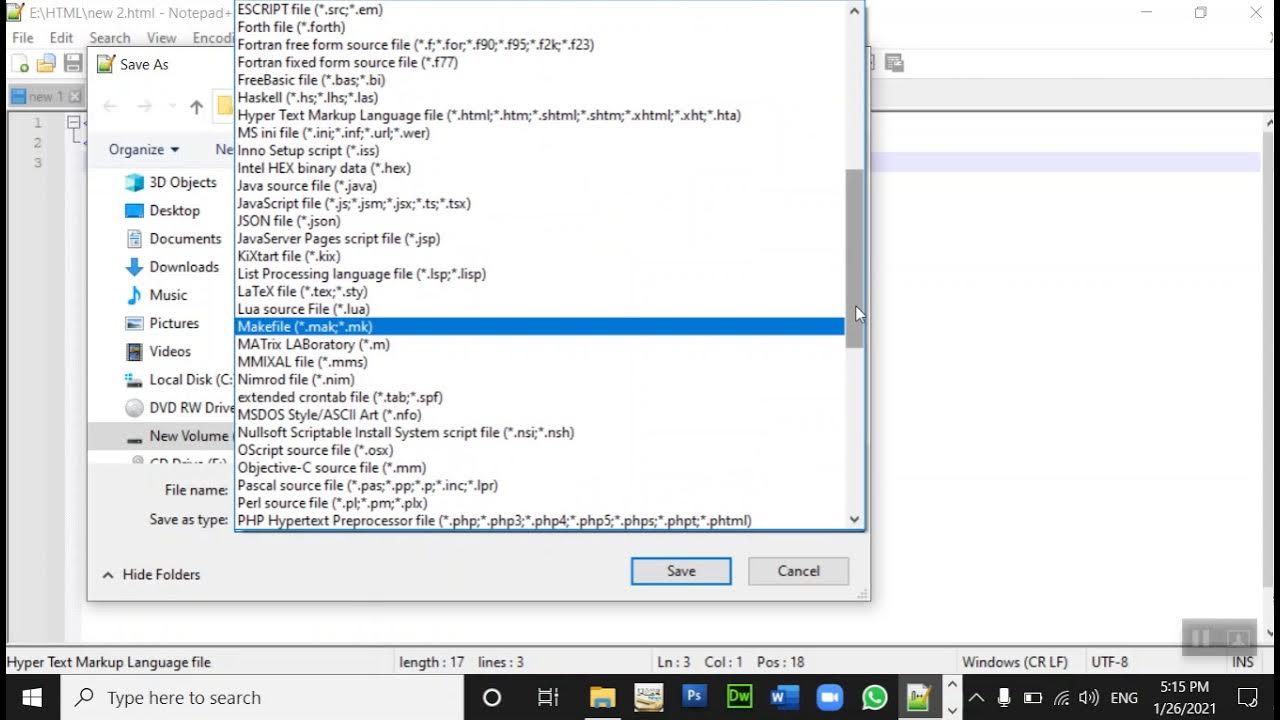
Task: Choose Objective-C source file (*.mm) type
Action: click(540, 467)
